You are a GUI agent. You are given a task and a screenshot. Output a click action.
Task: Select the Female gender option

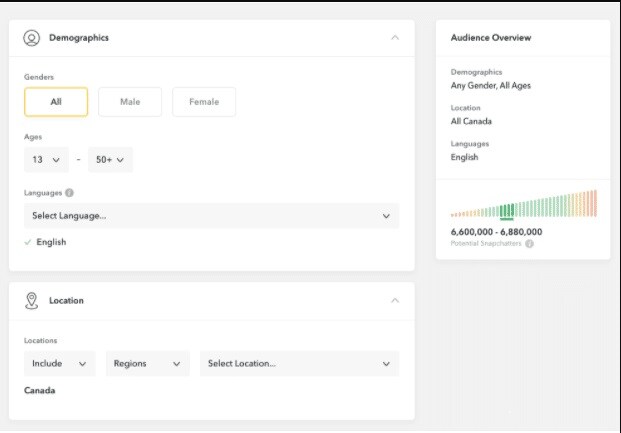tap(204, 102)
